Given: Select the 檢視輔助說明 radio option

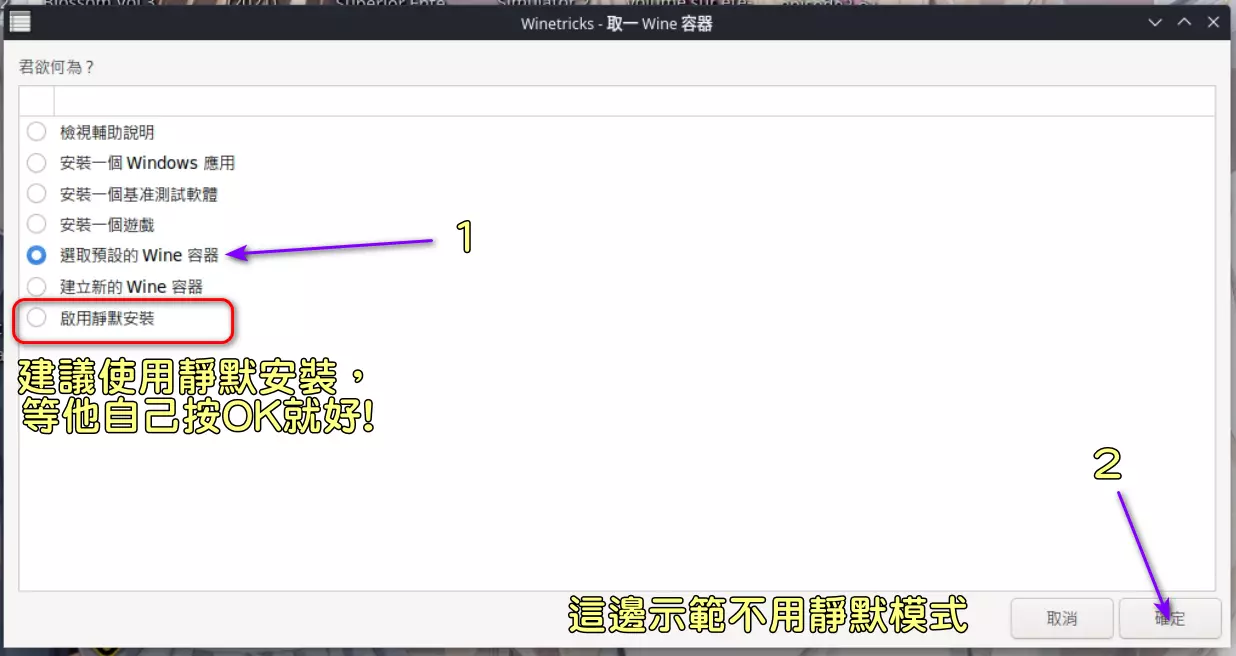Looking at the screenshot, I should click(37, 131).
